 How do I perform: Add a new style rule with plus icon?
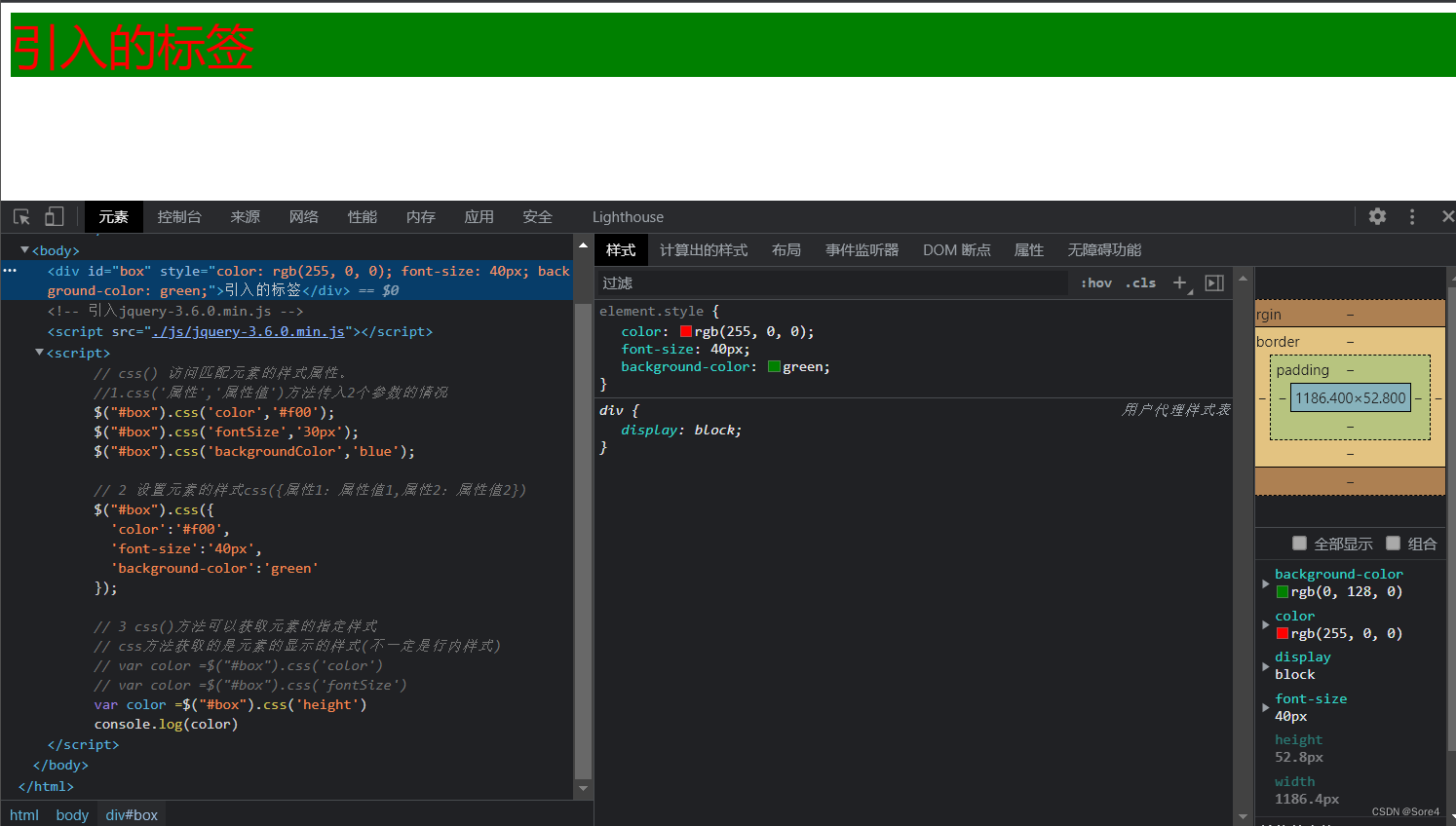[1180, 282]
